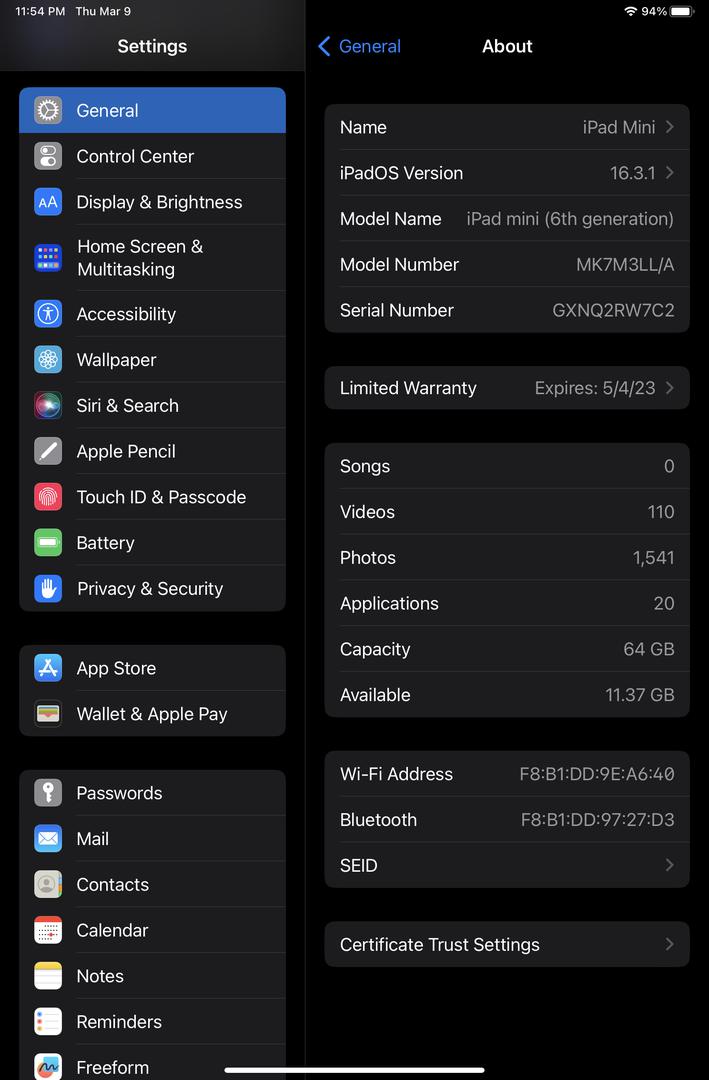Open the Control Center label
This screenshot has height=1080, width=709.
135,156
